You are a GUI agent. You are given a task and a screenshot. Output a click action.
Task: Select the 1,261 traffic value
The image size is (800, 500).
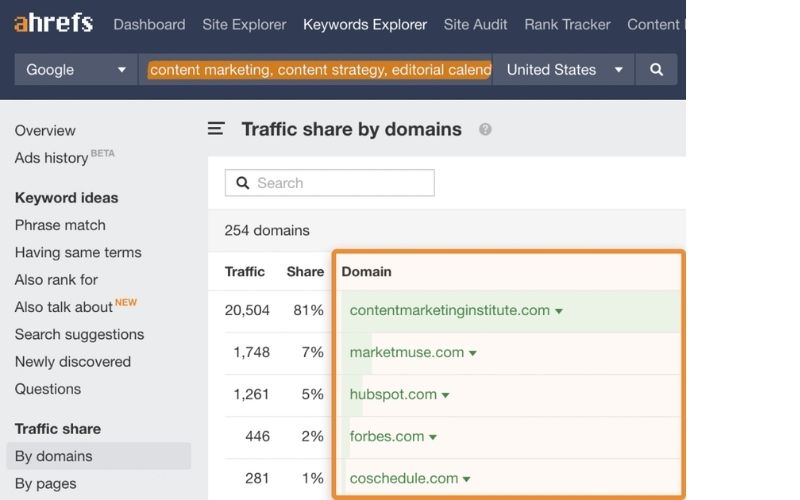(x=252, y=394)
